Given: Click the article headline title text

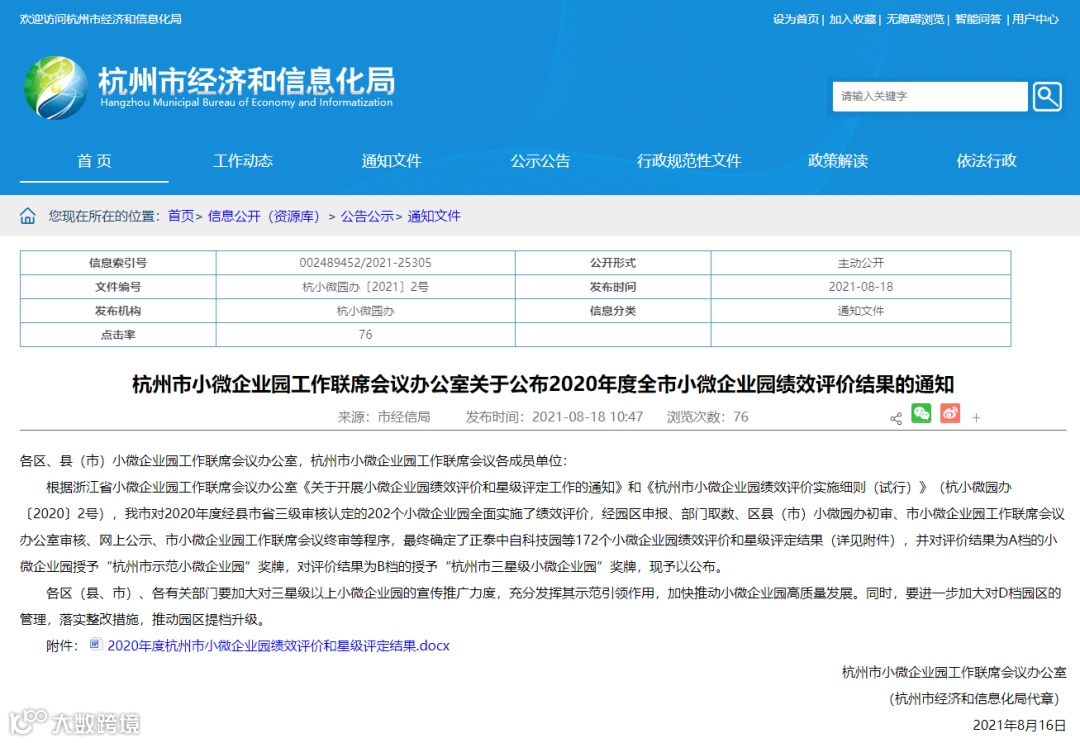Looking at the screenshot, I should [543, 384].
